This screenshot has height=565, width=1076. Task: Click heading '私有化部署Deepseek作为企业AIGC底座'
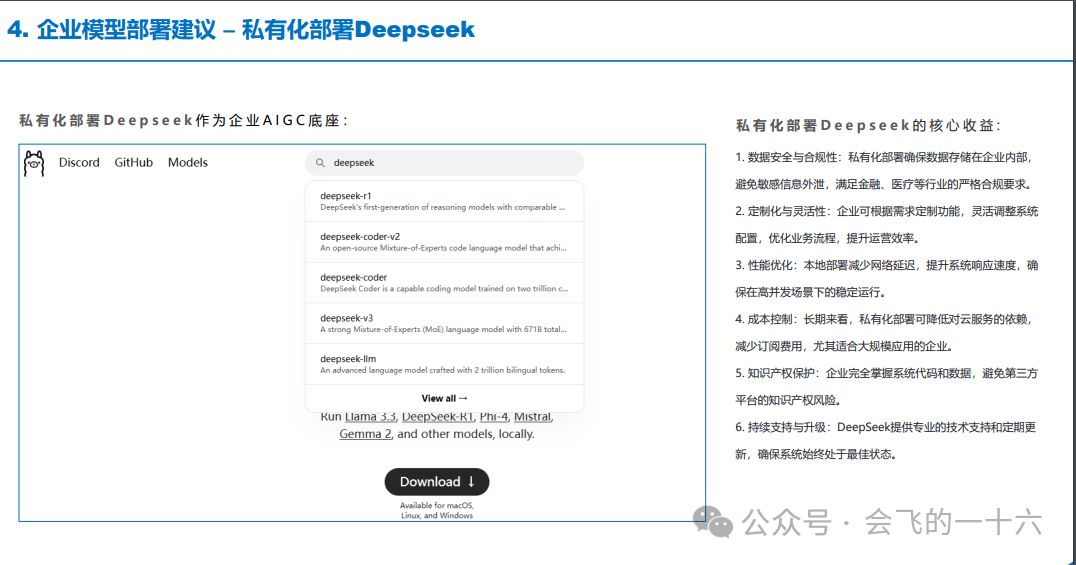click(x=184, y=121)
